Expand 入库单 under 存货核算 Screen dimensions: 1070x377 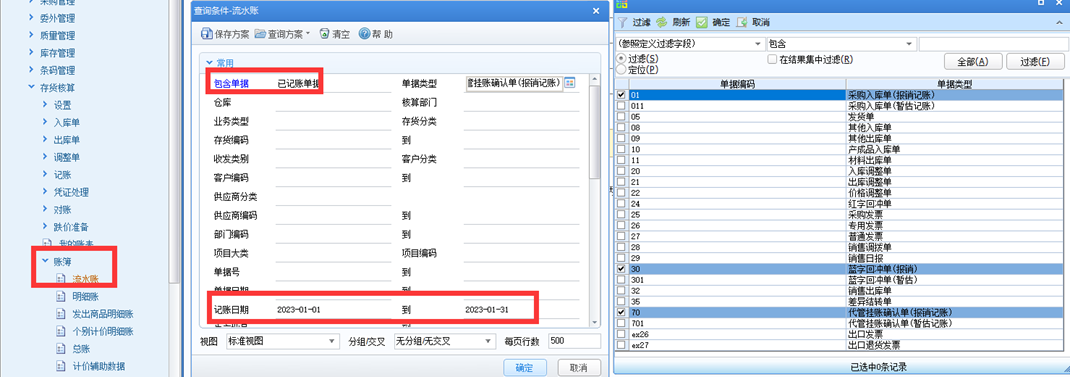pyautogui.click(x=45, y=123)
